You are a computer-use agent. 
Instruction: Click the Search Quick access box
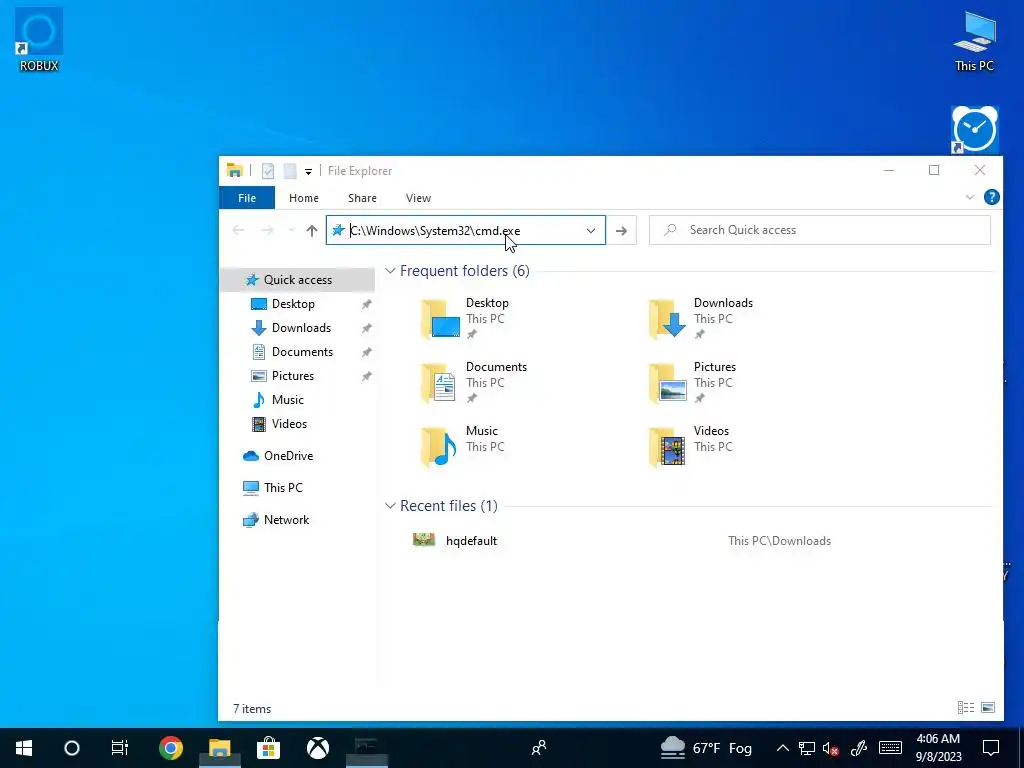[x=820, y=230]
